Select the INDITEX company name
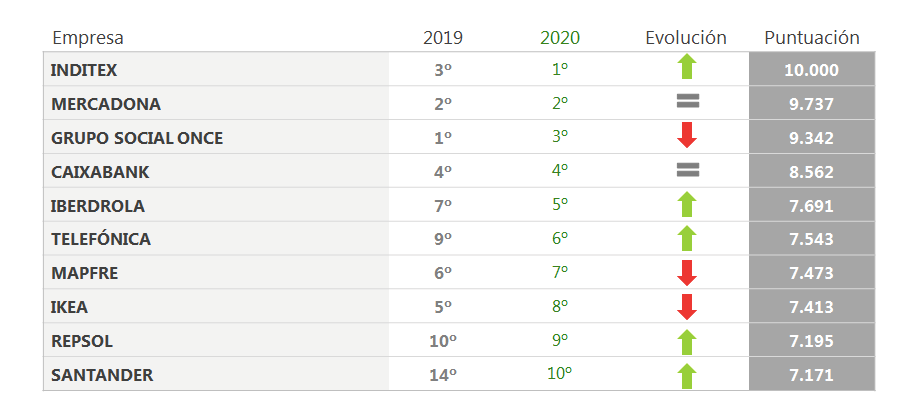This screenshot has height=408, width=916. (85, 70)
